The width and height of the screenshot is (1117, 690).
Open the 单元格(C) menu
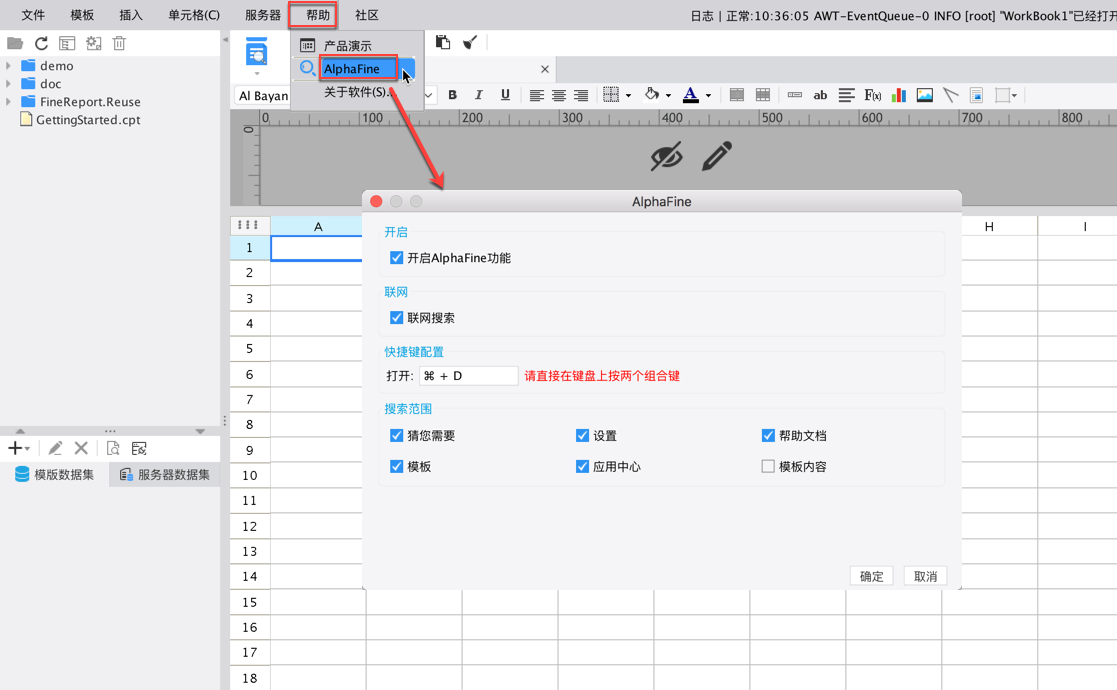click(x=194, y=15)
